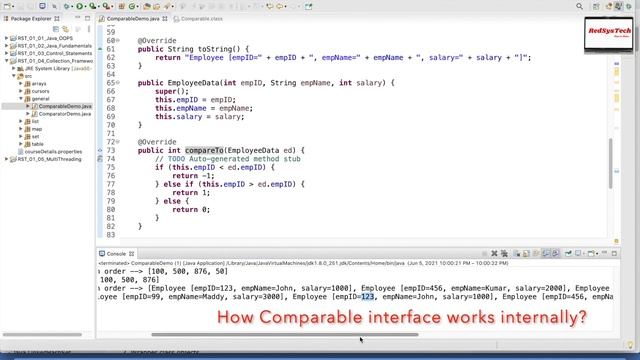
Task: Expand the arrays package
Action: point(21,83)
